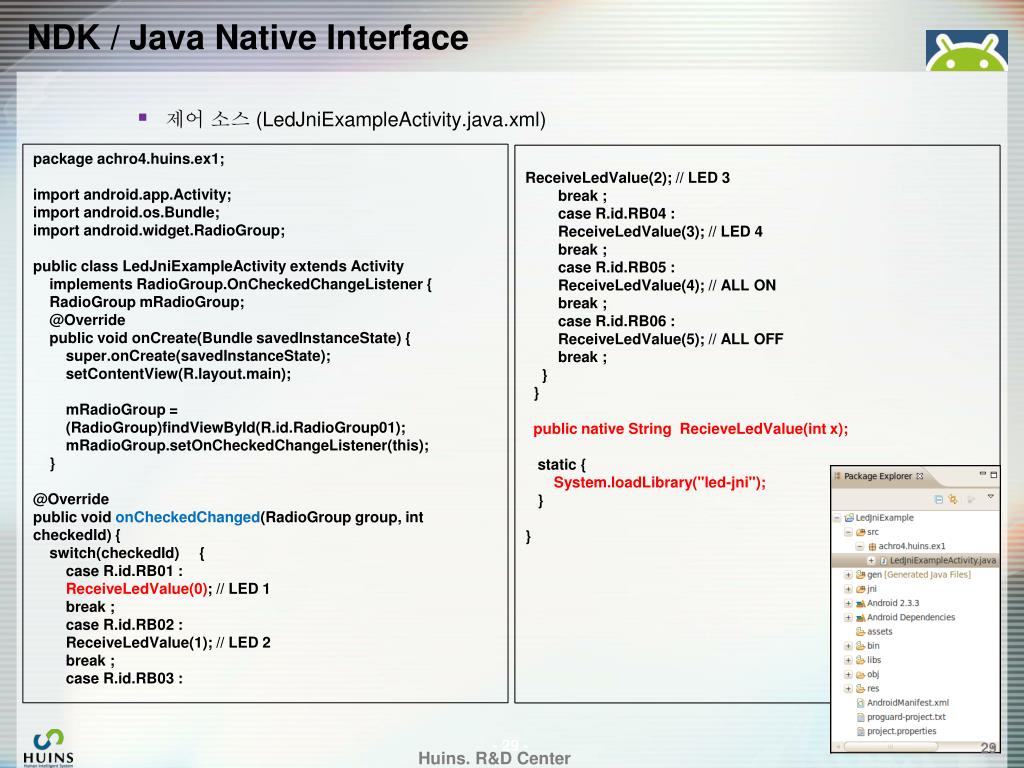This screenshot has height=768, width=1024.
Task: Click the assets folder icon
Action: (861, 632)
